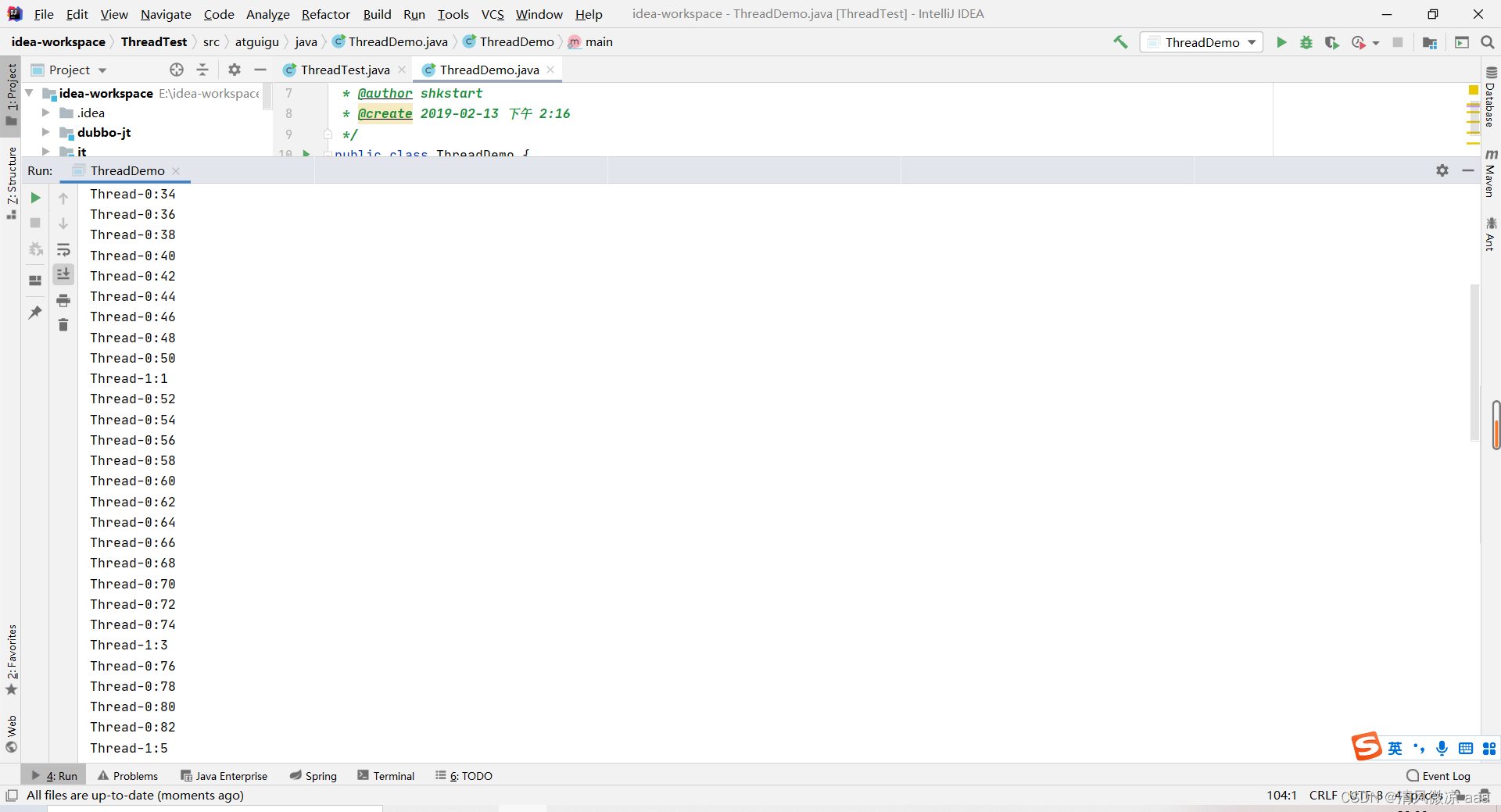Image resolution: width=1501 pixels, height=812 pixels.
Task: Expand the .idea folder
Action: pos(45,113)
